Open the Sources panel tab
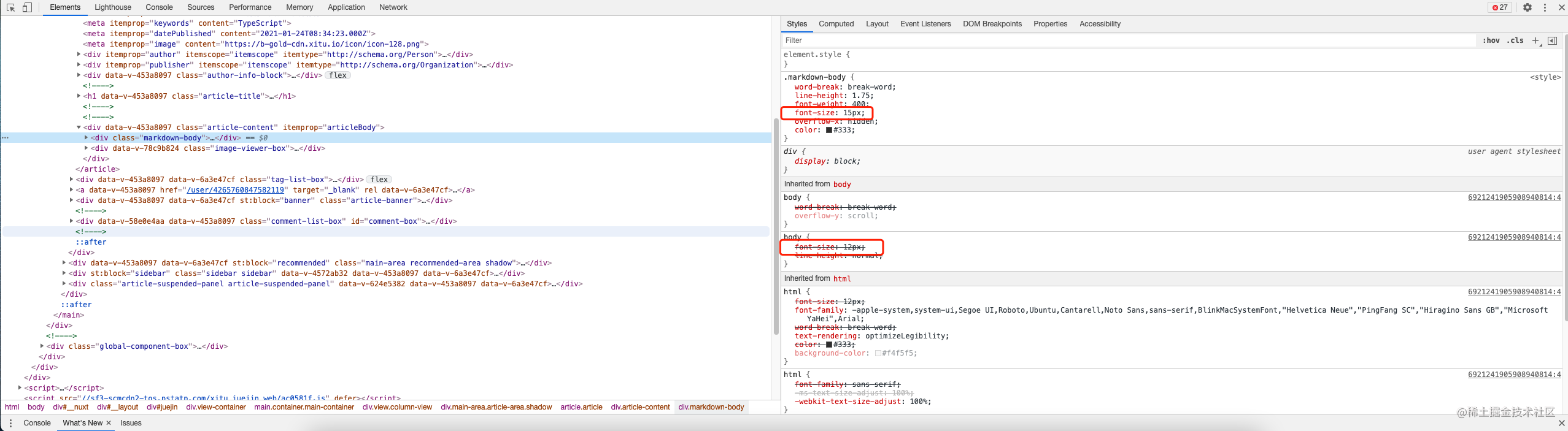This screenshot has width=1568, height=431. (201, 7)
